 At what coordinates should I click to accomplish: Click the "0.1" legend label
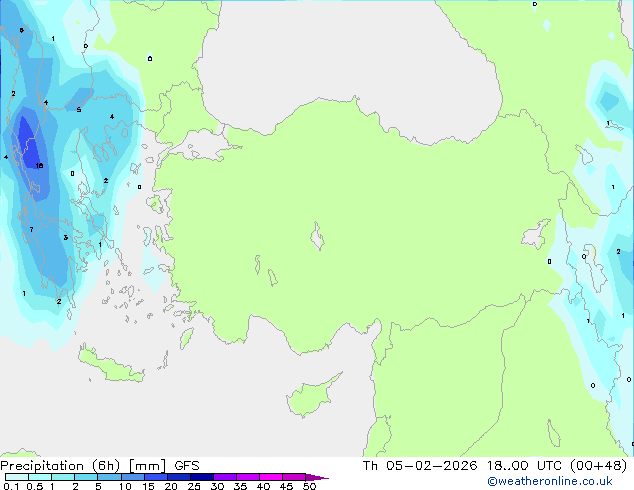11,486
